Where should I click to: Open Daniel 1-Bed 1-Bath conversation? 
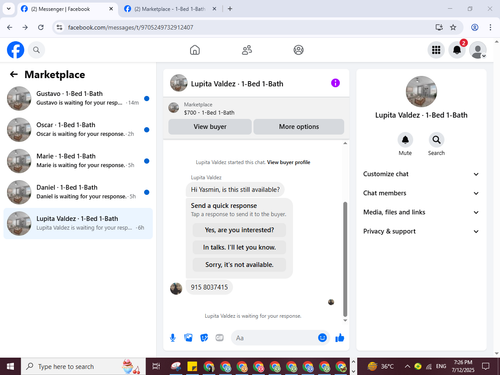[x=78, y=192]
